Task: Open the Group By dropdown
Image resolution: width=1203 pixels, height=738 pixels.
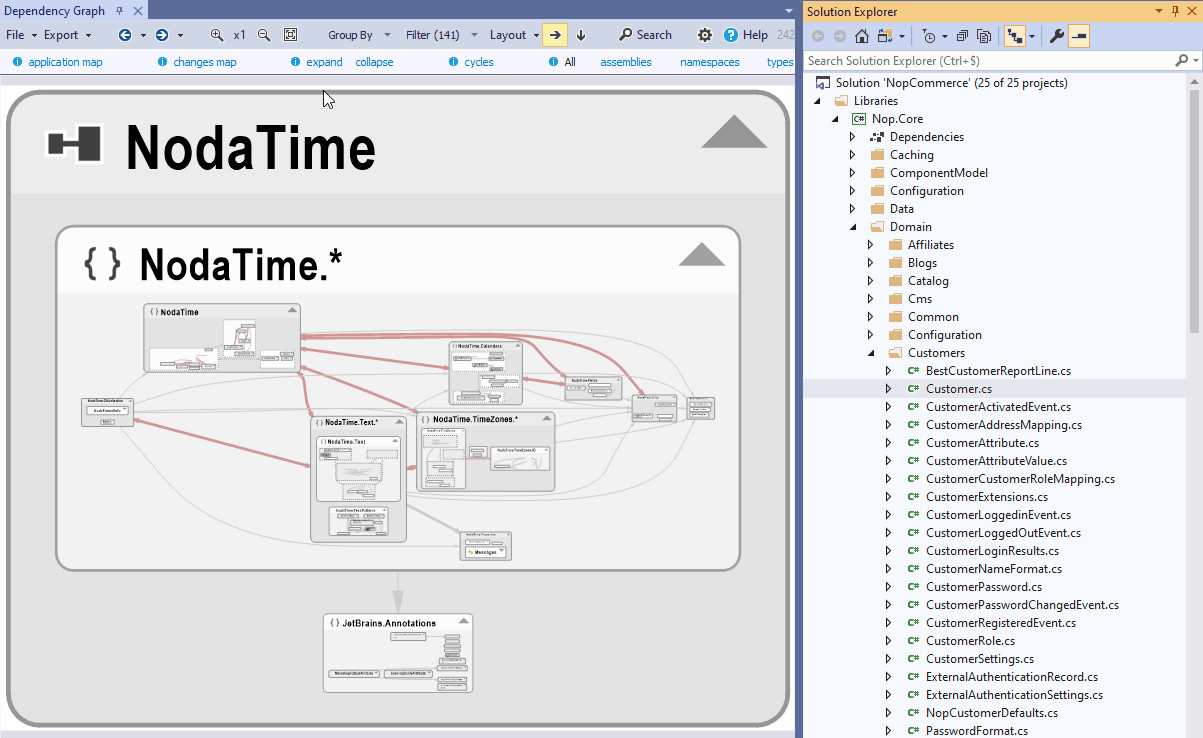Action: pos(358,35)
